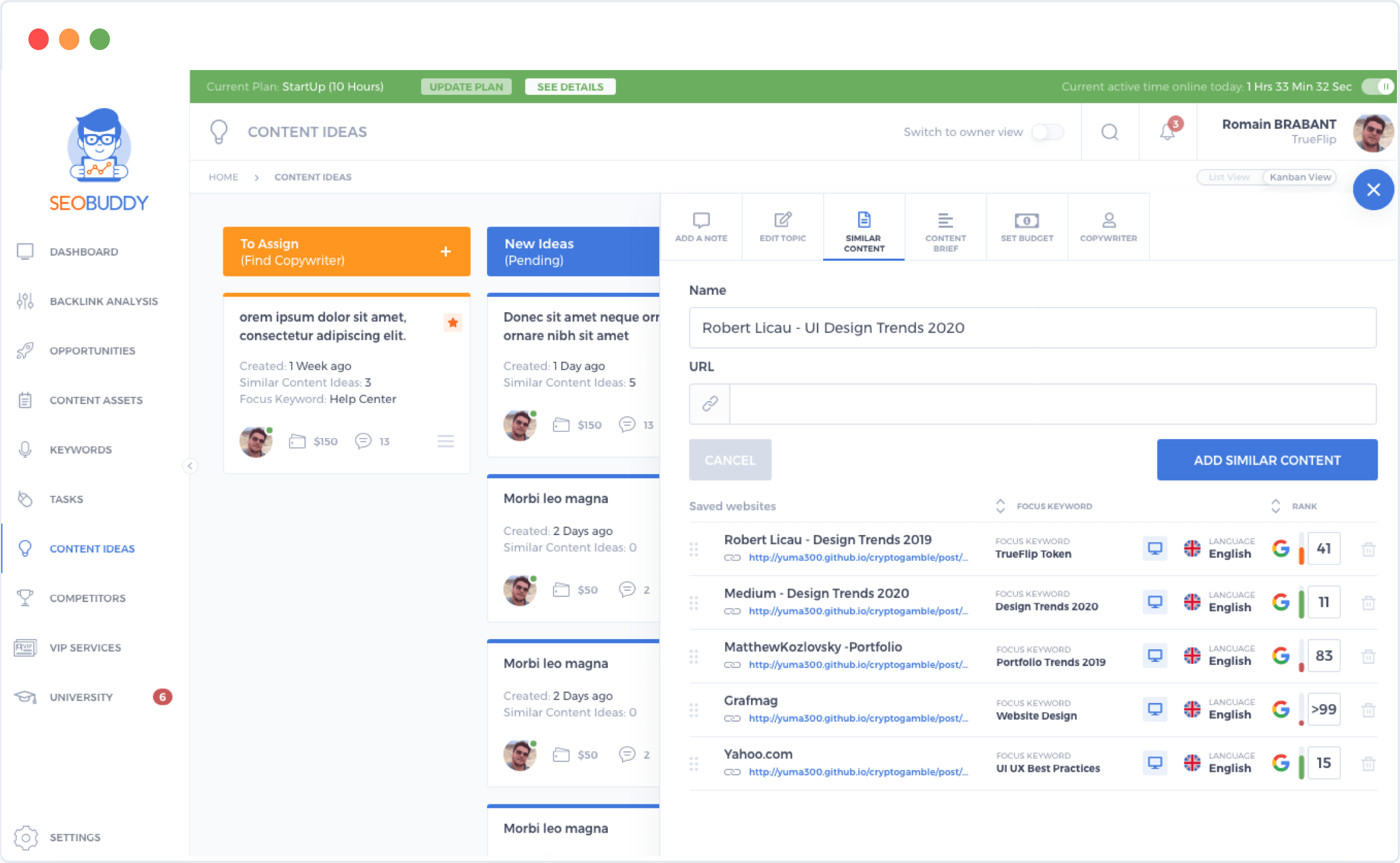This screenshot has height=863, width=1400.
Task: Click the Opportunities sidebar icon
Action: click(x=26, y=350)
